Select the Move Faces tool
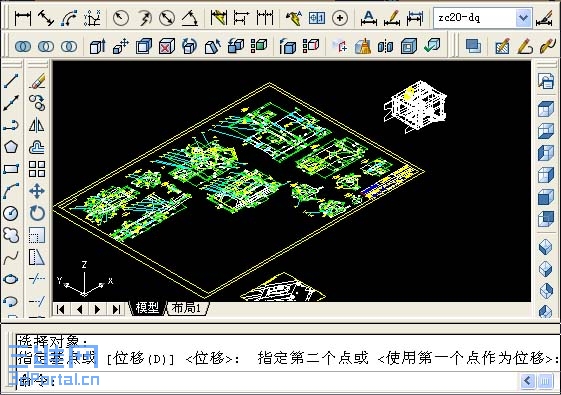The height and width of the screenshot is (395, 561). [121, 46]
